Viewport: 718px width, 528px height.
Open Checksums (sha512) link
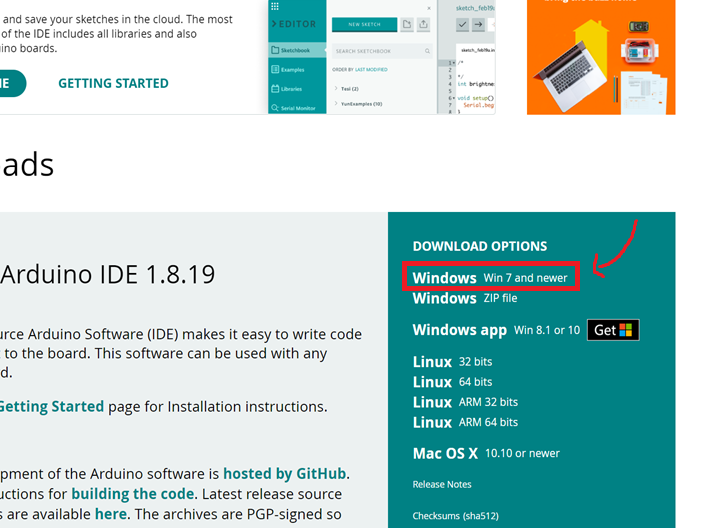[456, 516]
